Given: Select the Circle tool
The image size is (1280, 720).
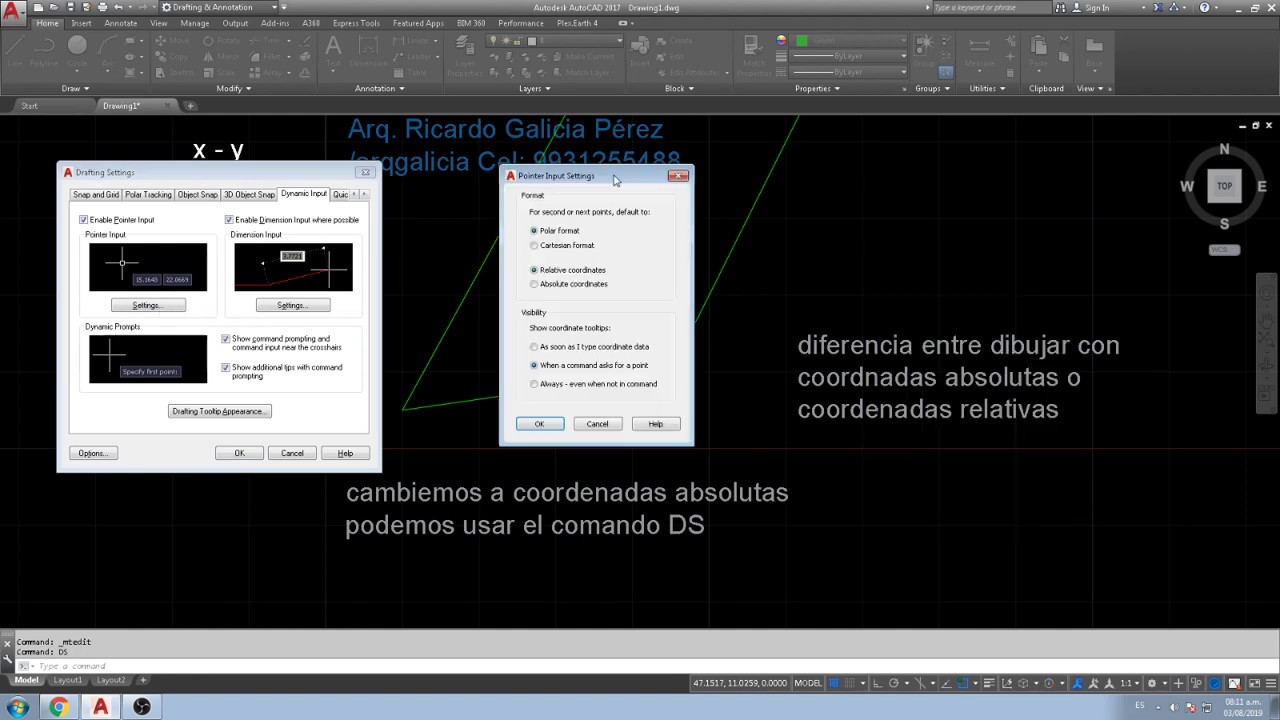Looking at the screenshot, I should pos(77,50).
